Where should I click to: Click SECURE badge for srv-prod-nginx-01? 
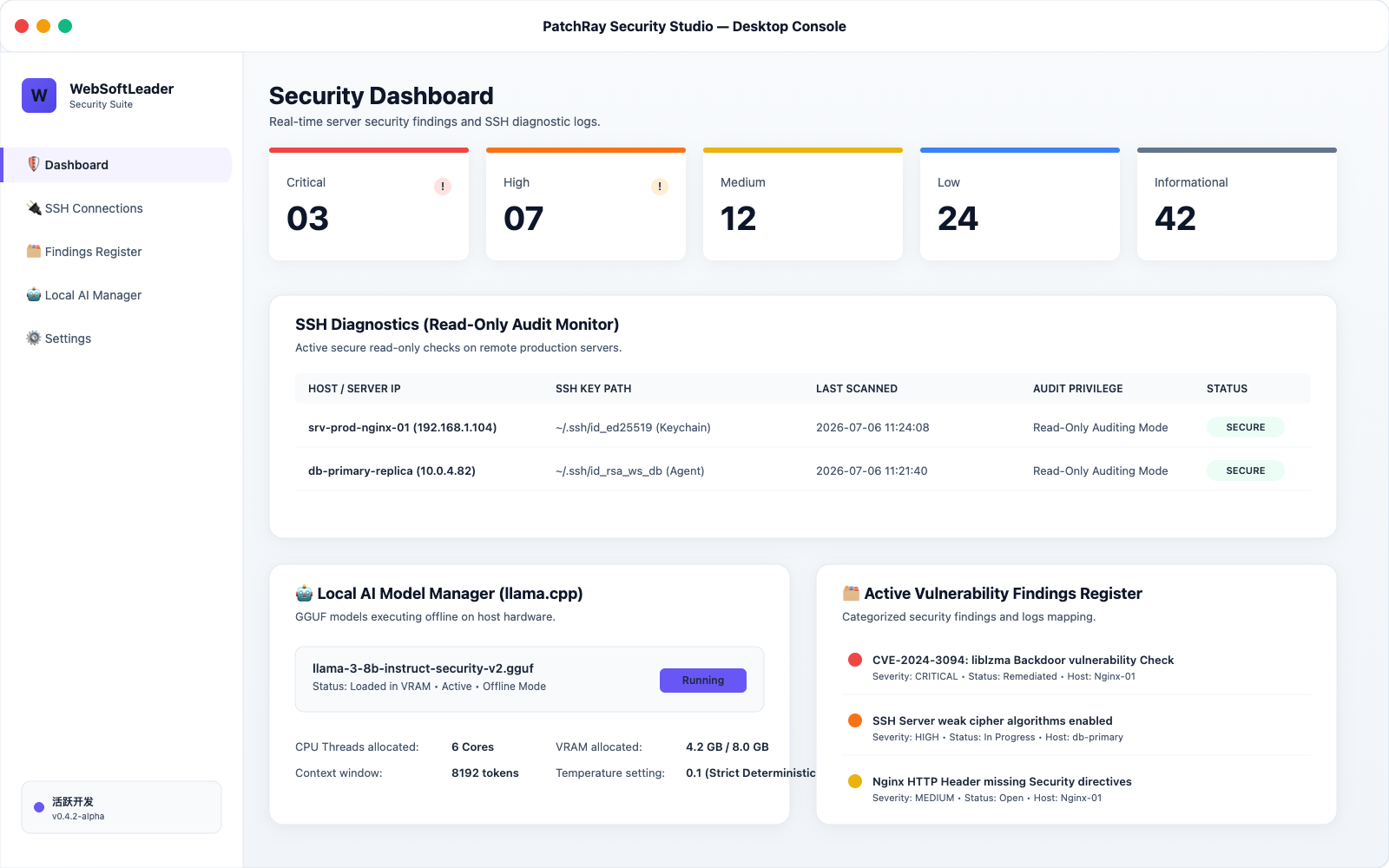(x=1246, y=427)
